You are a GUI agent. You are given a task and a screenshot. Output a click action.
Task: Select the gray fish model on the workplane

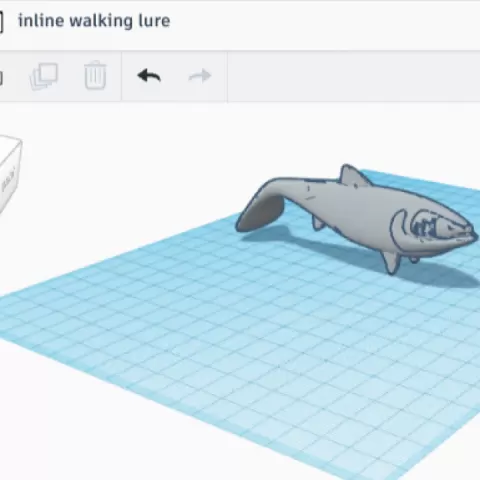[x=357, y=218]
